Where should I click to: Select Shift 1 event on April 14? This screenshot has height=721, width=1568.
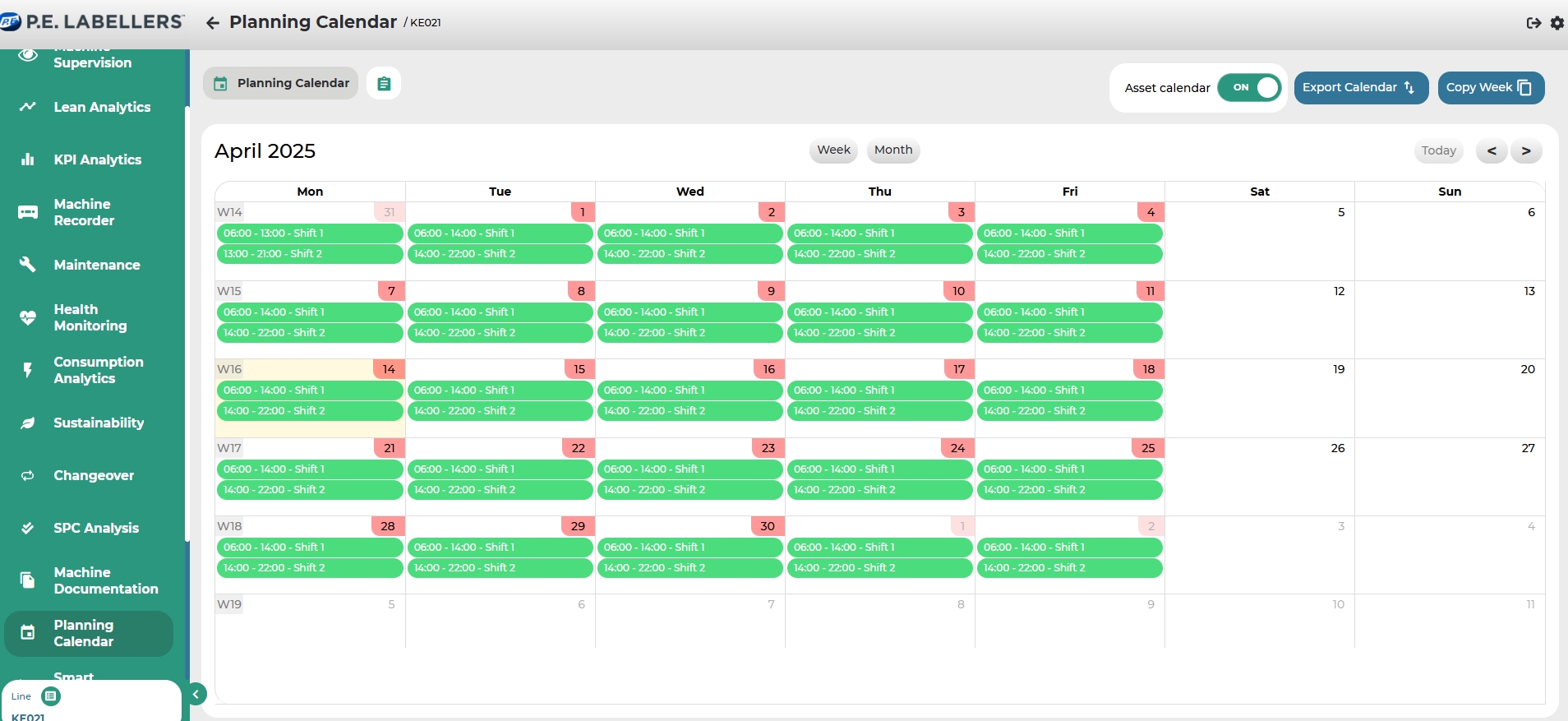coord(309,391)
